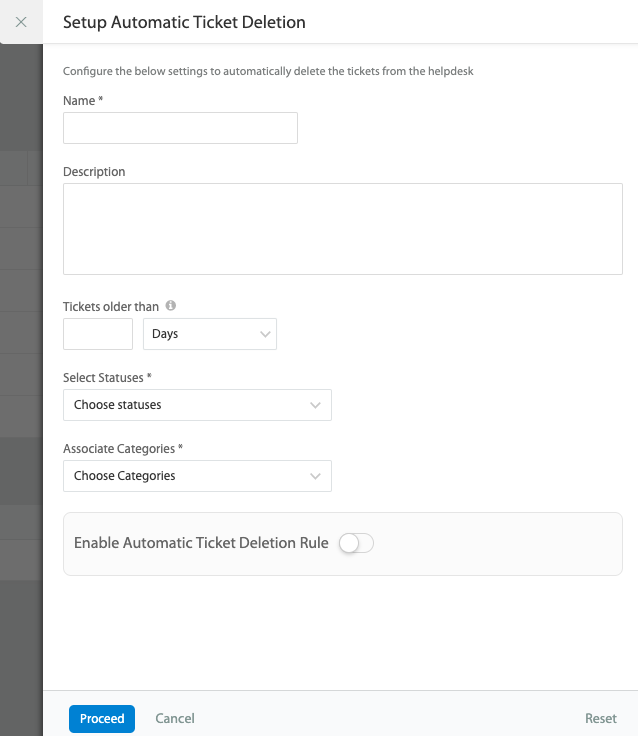638x736 pixels.
Task: Enable the Automatic Ticket Deletion Rule toggle
Action: (356, 543)
